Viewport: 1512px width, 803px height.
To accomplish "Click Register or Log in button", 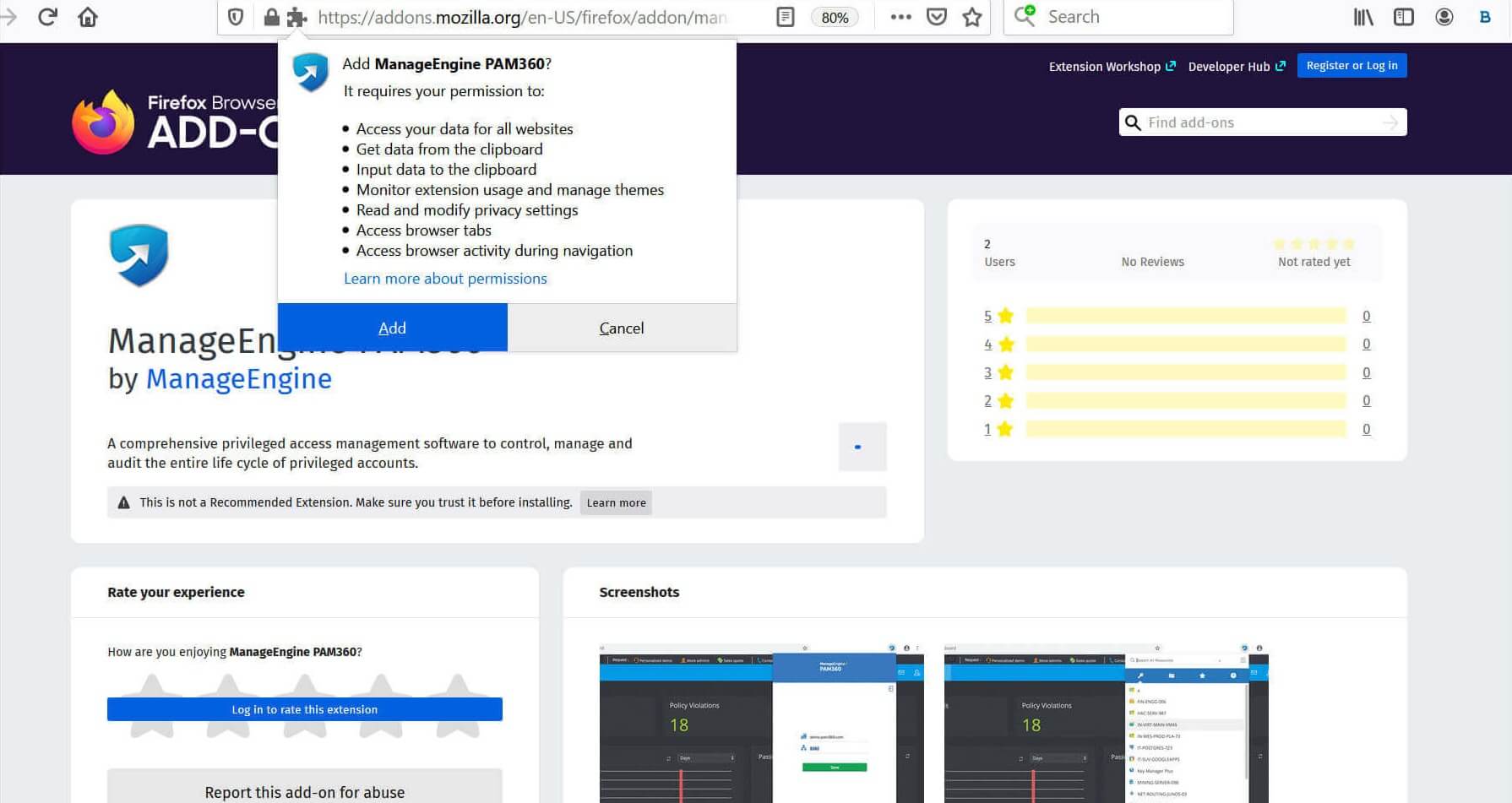I will pyautogui.click(x=1352, y=66).
